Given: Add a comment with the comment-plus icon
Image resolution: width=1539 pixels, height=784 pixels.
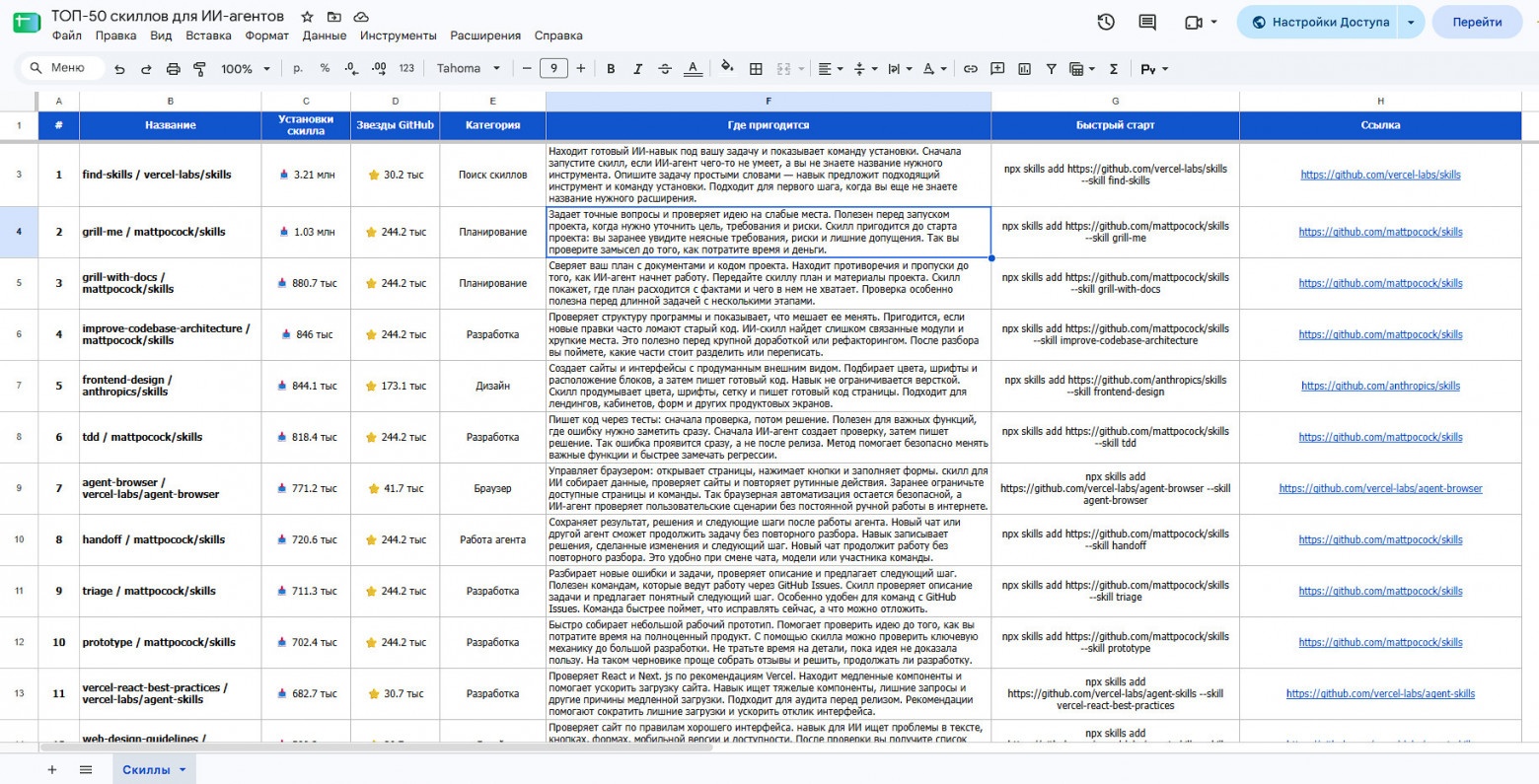Looking at the screenshot, I should [x=997, y=69].
